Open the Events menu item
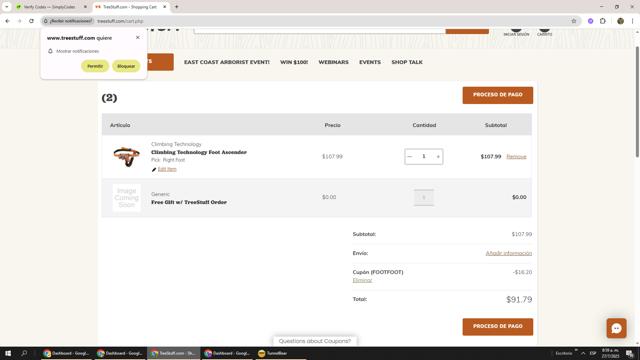Viewport: 640px width, 360px height. [370, 62]
